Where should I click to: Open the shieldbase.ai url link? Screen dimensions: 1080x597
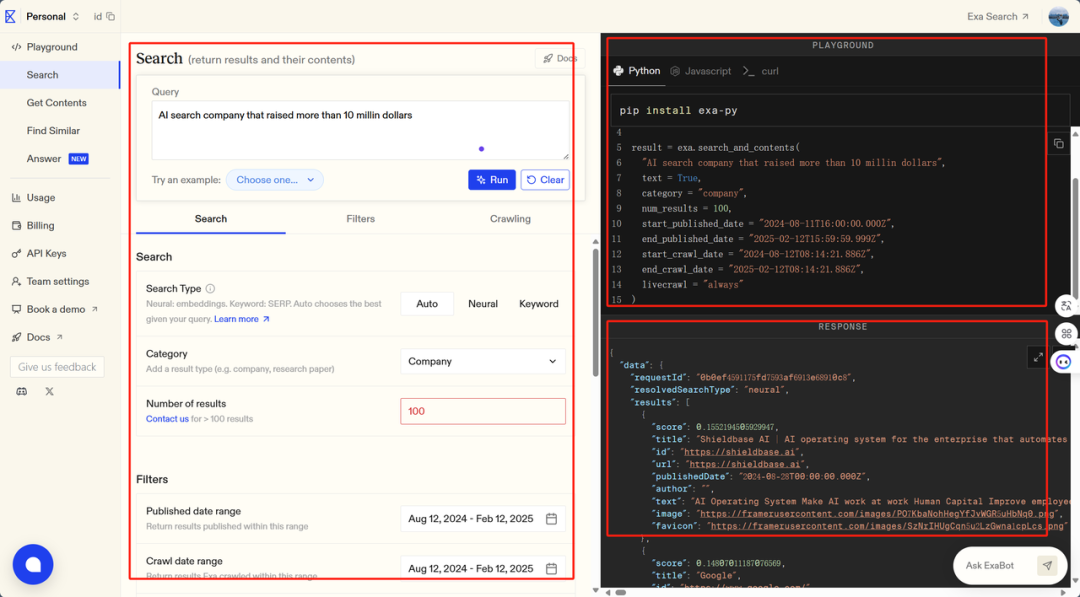tap(745, 464)
